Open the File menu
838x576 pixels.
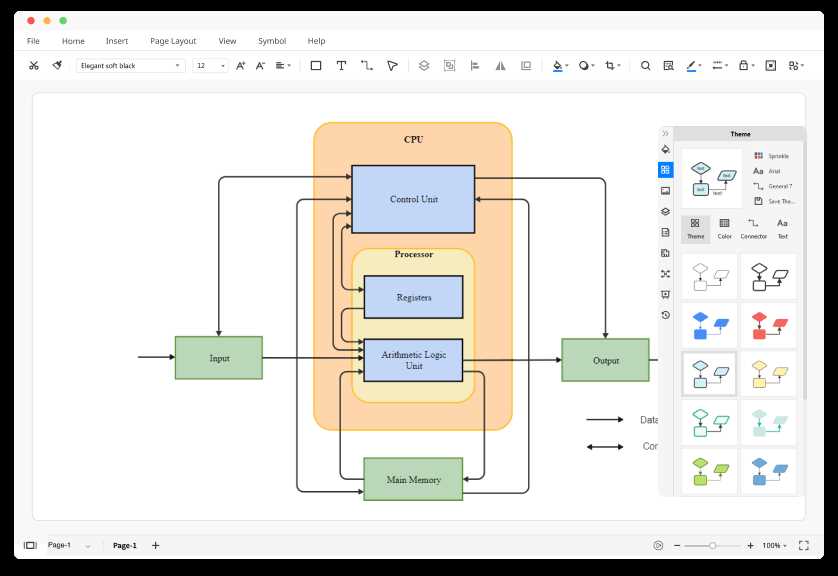point(33,41)
